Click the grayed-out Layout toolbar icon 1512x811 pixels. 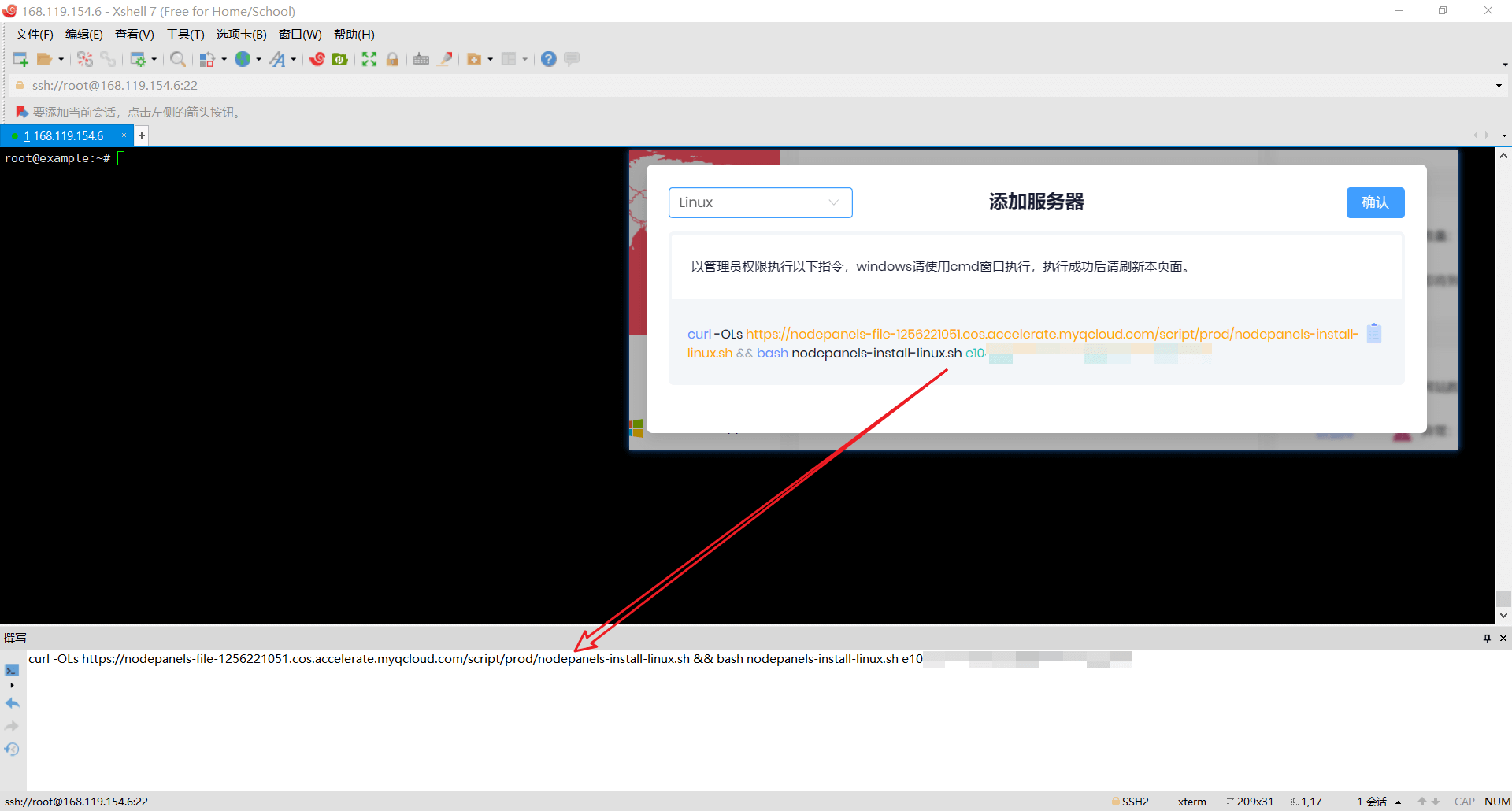(x=509, y=59)
